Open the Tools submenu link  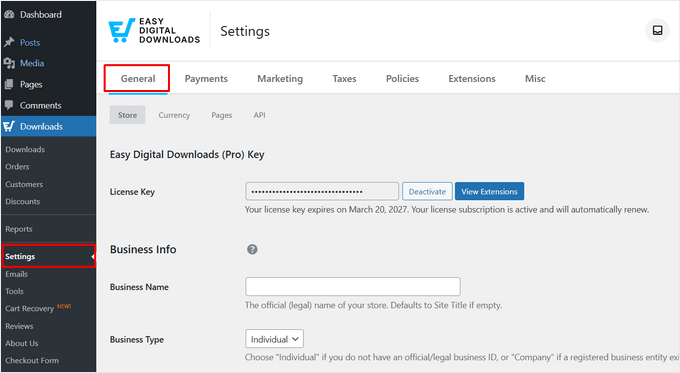tap(14, 291)
